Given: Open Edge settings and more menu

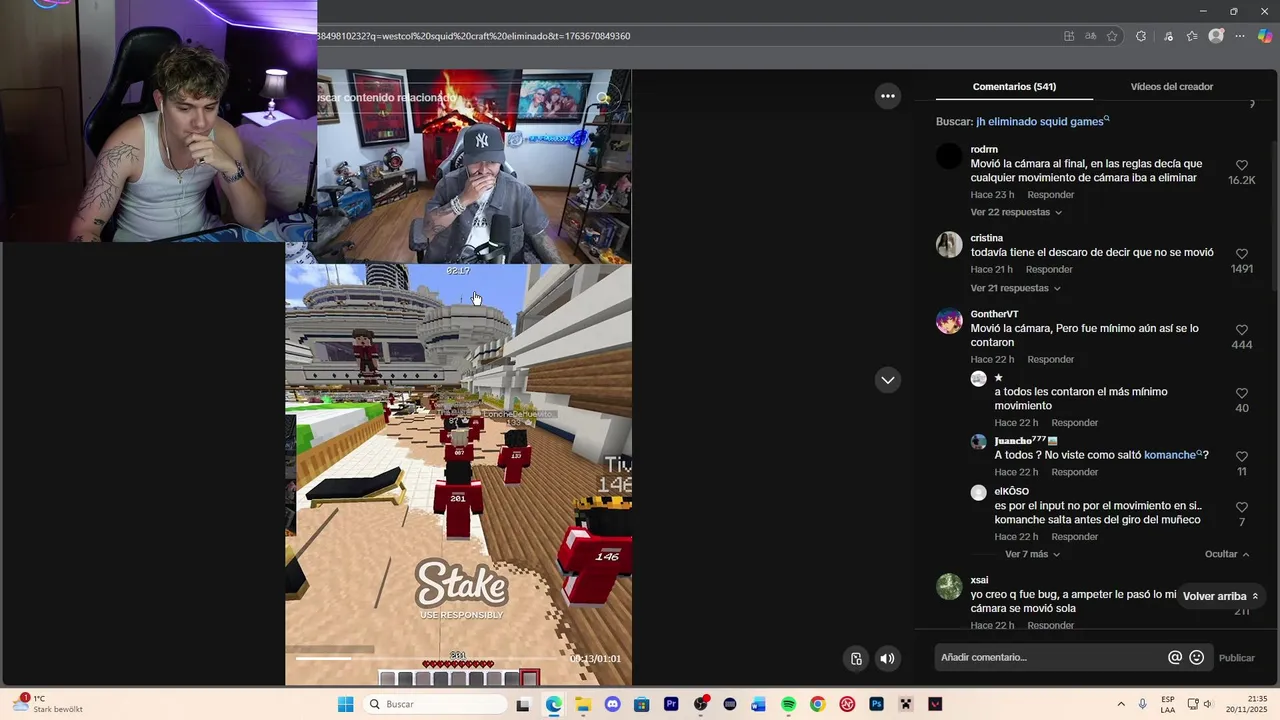Looking at the screenshot, I should (x=1240, y=36).
